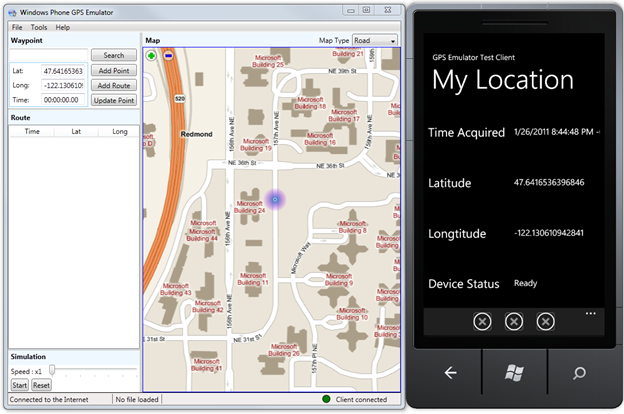Click Microsoft Building 26 label on map
Image resolution: width=624 pixels, height=414 pixels.
click(284, 350)
